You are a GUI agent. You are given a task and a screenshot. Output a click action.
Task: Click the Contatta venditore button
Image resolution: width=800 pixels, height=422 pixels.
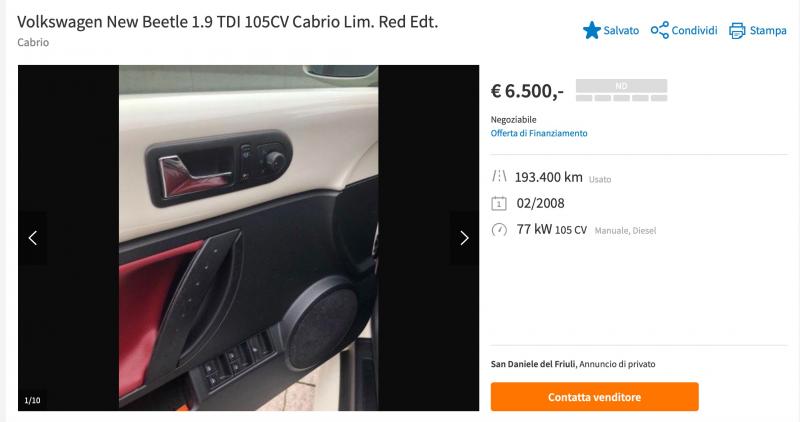[594, 397]
